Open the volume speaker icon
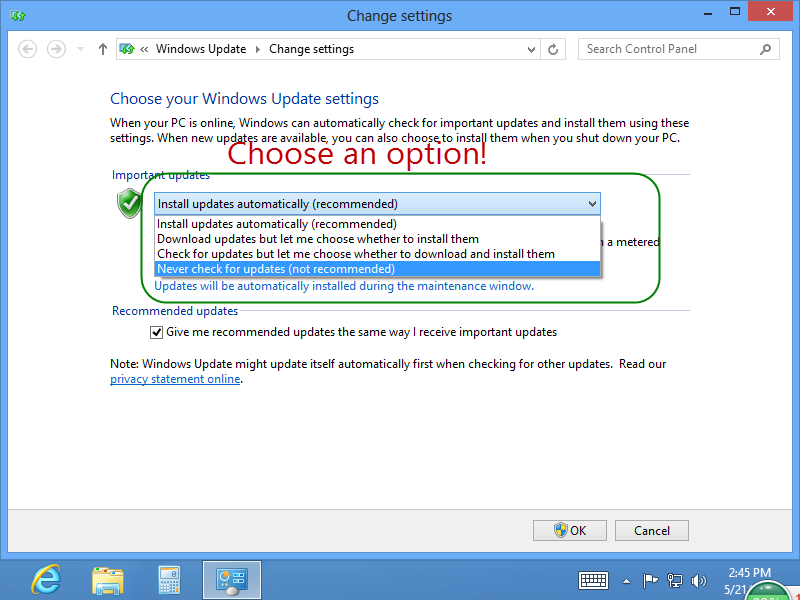 pyautogui.click(x=698, y=581)
